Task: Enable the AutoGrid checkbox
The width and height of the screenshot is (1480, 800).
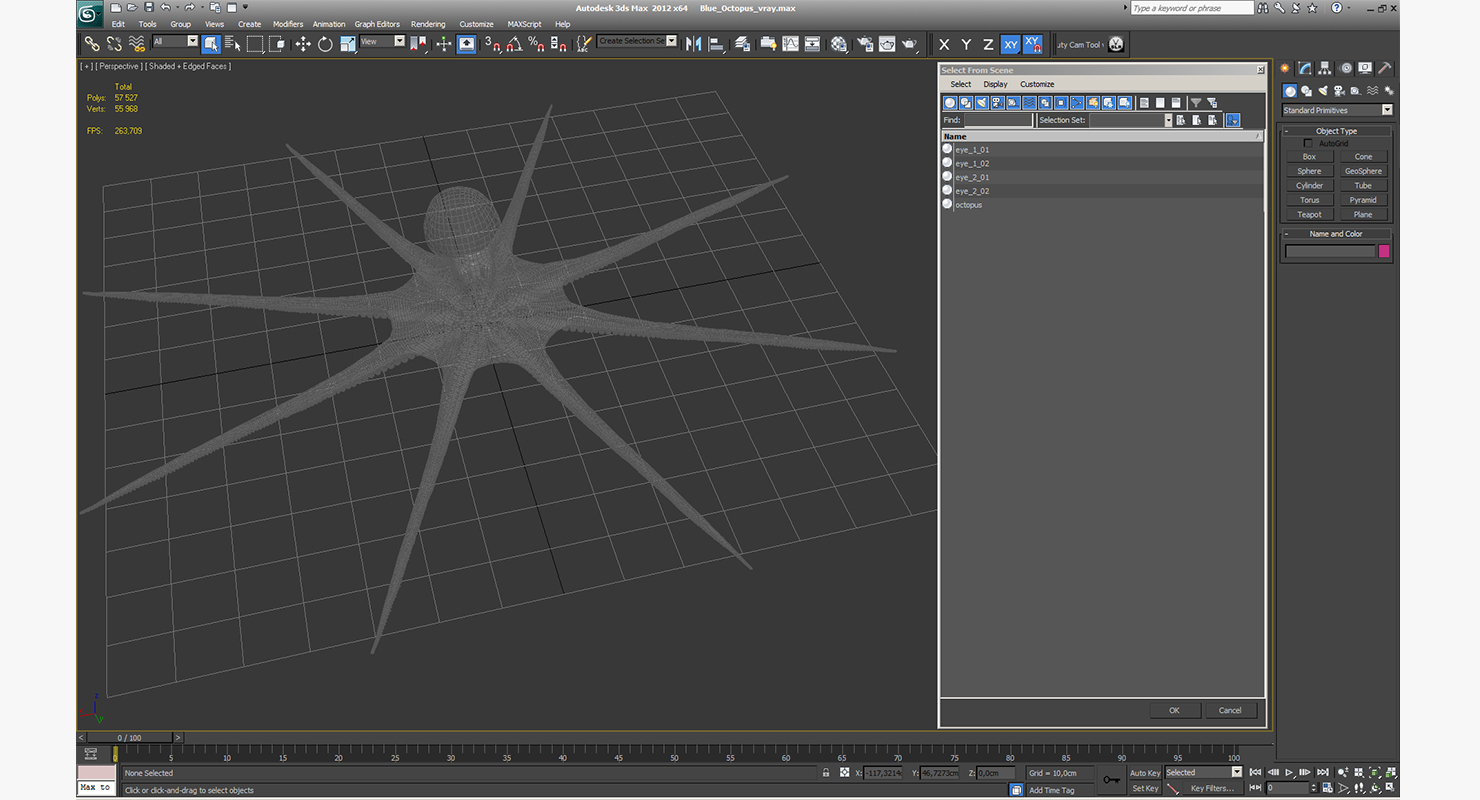Action: pos(1308,144)
